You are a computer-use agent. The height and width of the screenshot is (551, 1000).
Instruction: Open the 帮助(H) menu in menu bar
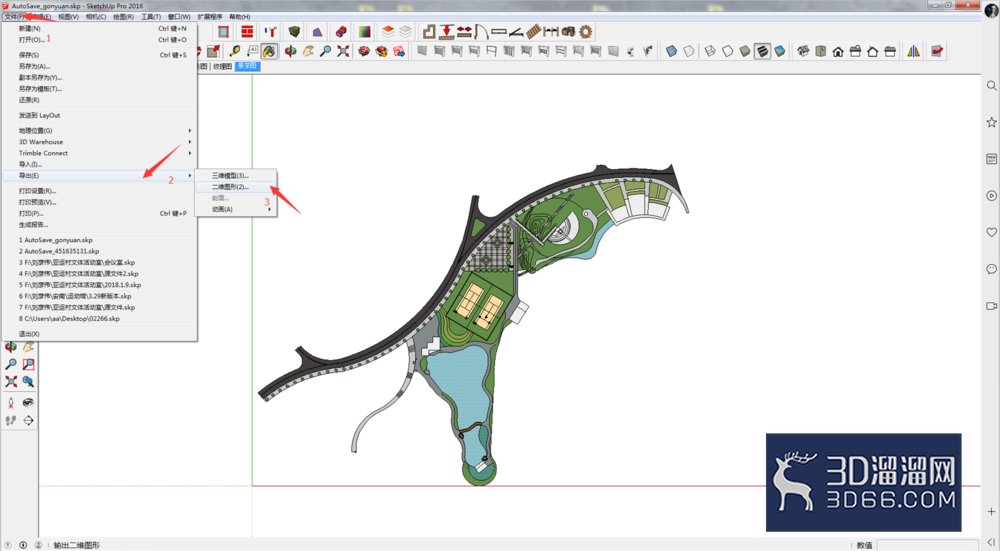pyautogui.click(x=240, y=17)
